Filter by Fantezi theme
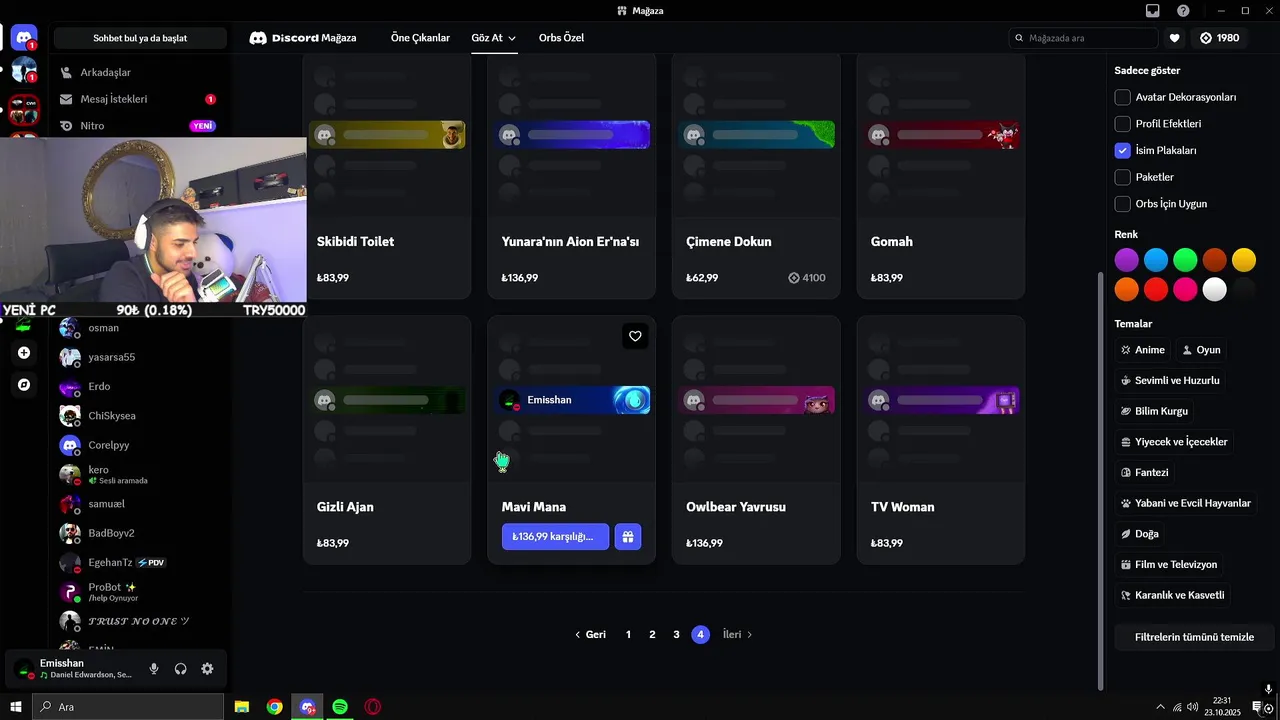This screenshot has height=720, width=1280. 1145,472
